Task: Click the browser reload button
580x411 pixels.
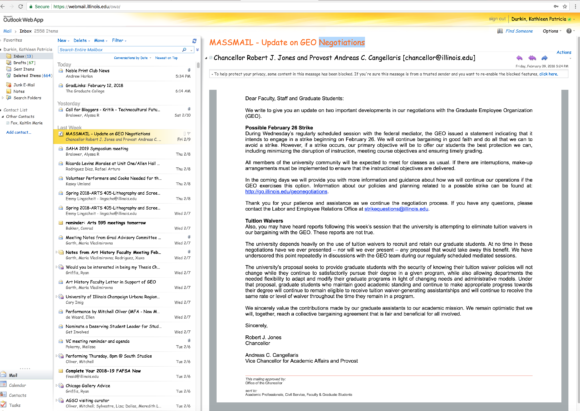Action: point(20,6)
